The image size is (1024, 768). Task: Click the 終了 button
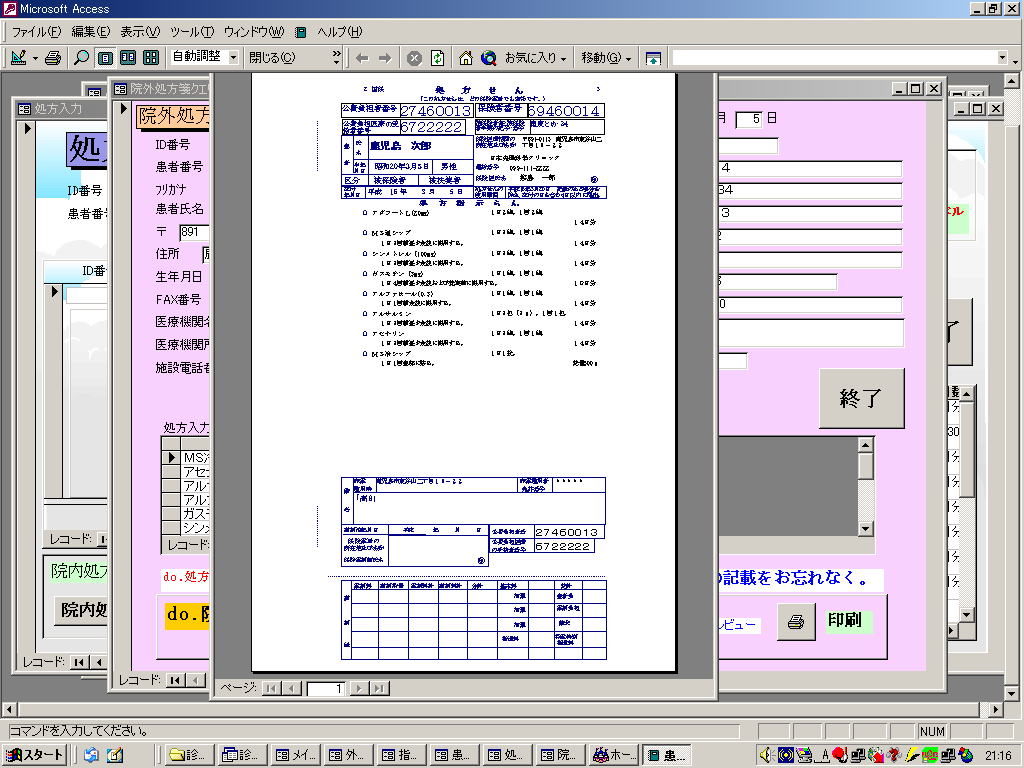pos(861,398)
